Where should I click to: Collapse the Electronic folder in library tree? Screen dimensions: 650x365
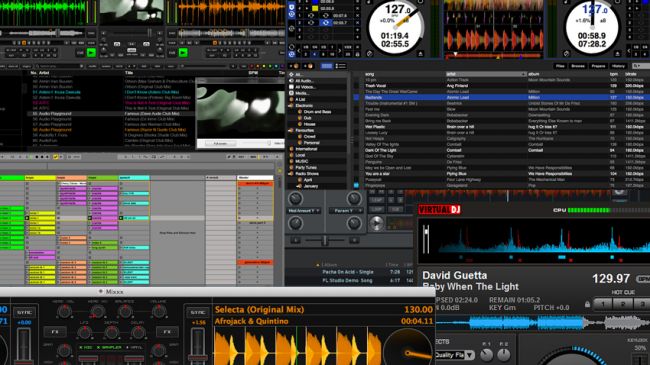point(291,106)
